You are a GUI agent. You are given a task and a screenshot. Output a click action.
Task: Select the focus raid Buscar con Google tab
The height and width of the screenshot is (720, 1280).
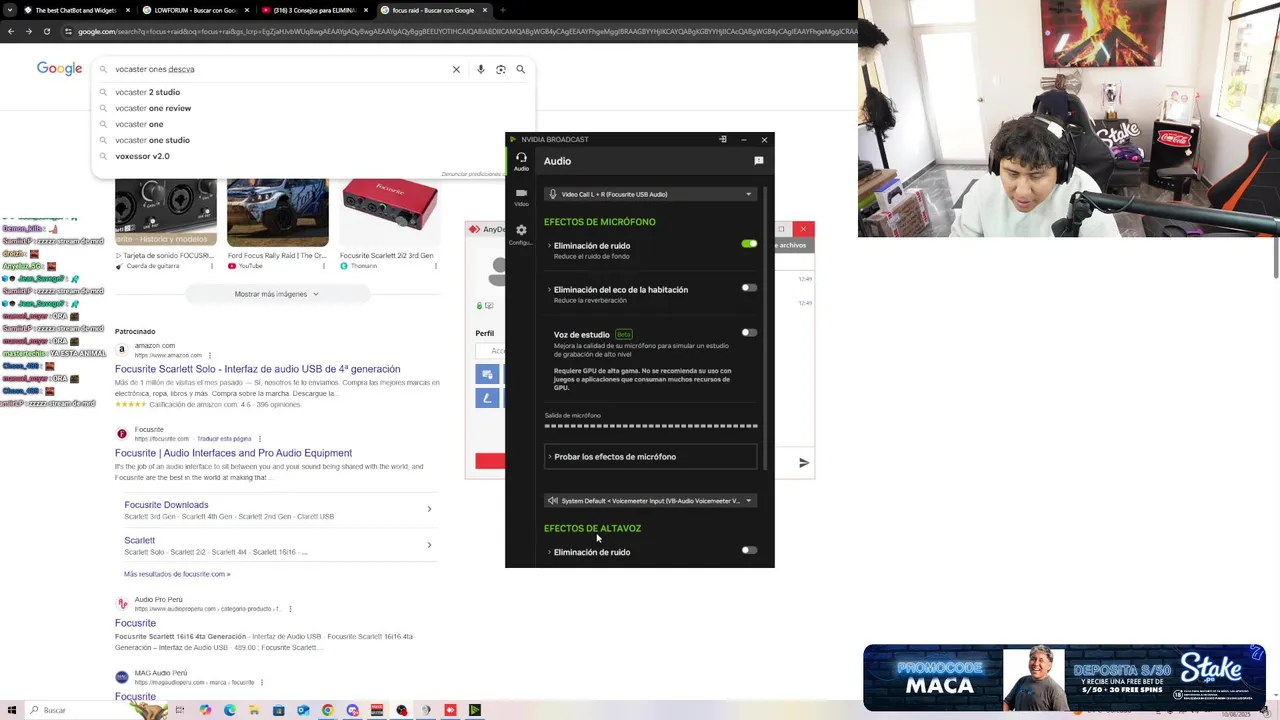(x=433, y=10)
